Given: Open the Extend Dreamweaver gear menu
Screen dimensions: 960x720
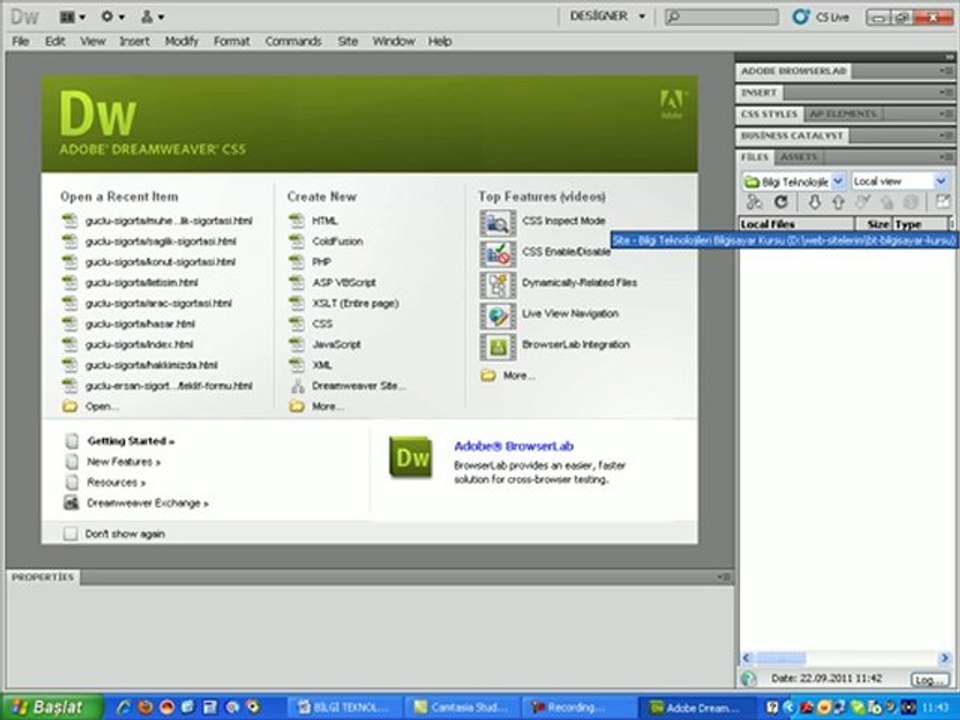Looking at the screenshot, I should pyautogui.click(x=113, y=17).
